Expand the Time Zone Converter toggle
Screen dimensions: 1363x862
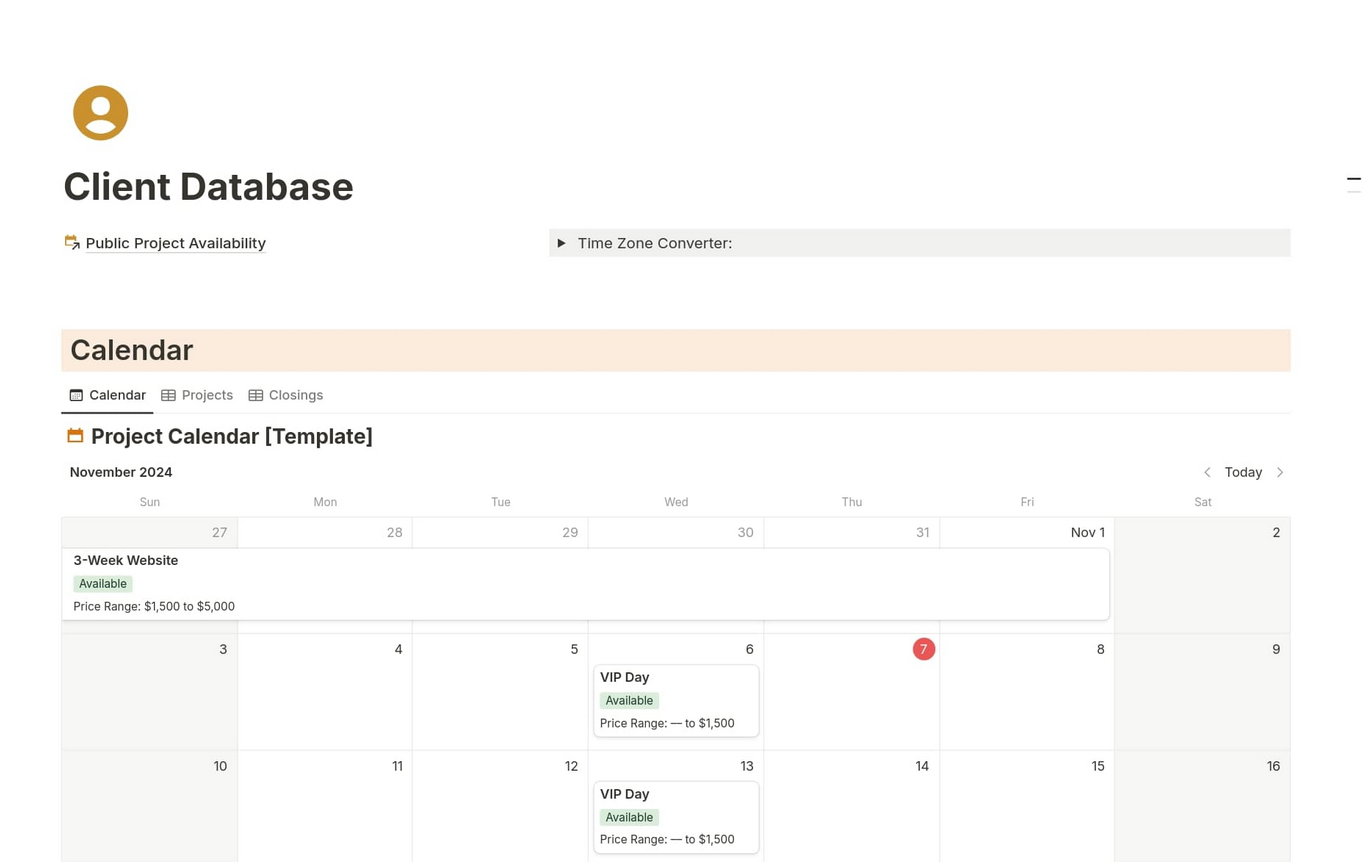(x=562, y=243)
